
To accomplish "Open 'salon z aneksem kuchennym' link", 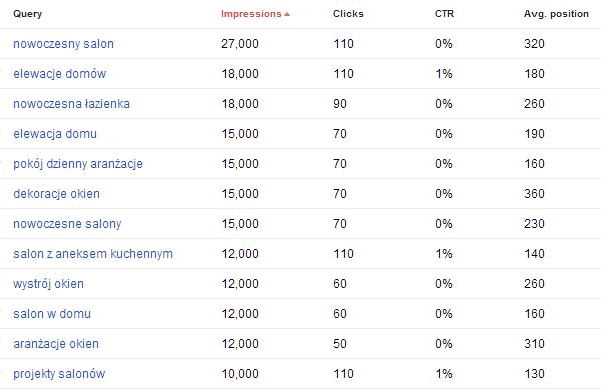I will pyautogui.click(x=93, y=254).
